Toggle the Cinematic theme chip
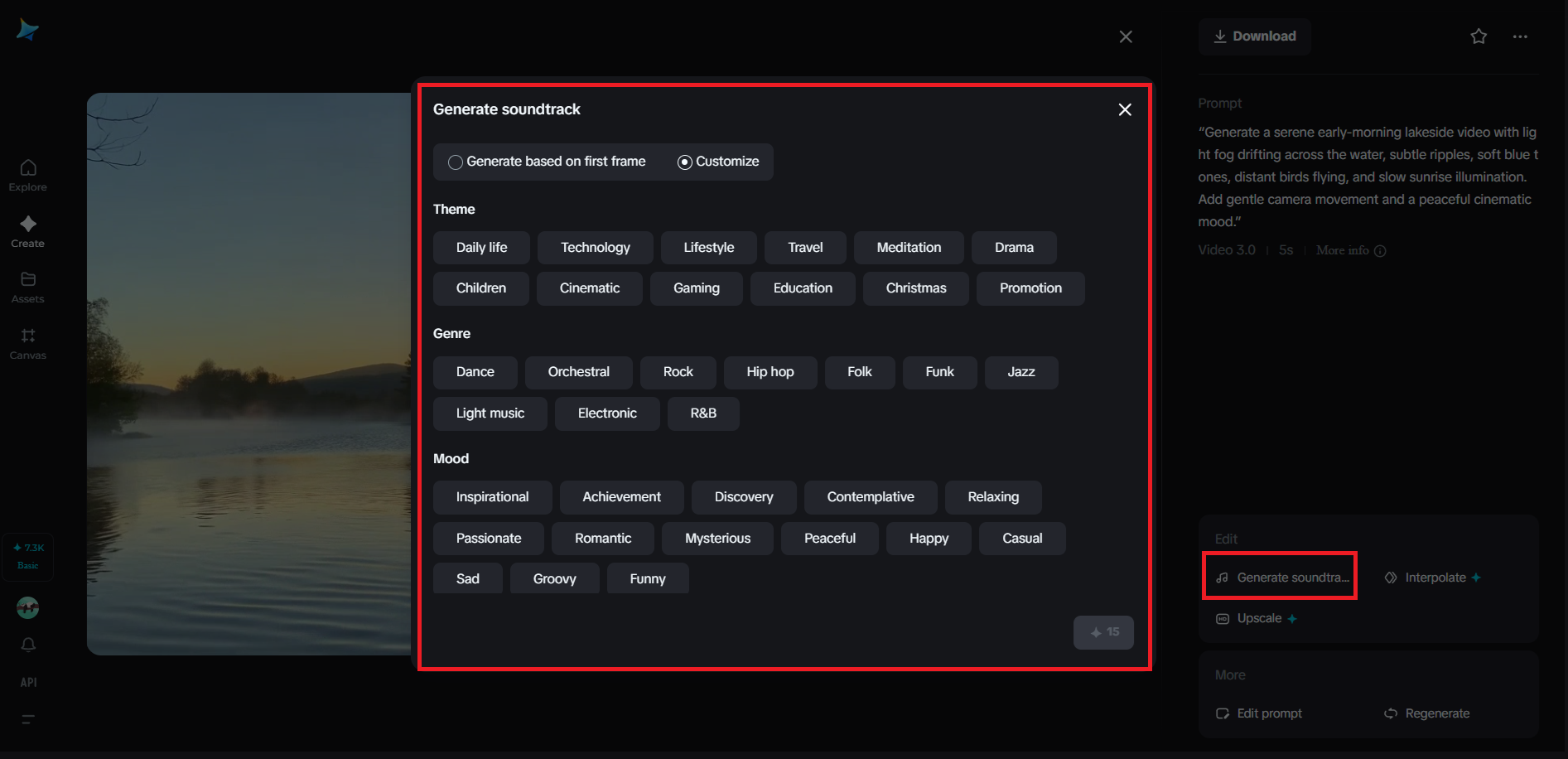This screenshot has width=1568, height=759. [x=589, y=288]
